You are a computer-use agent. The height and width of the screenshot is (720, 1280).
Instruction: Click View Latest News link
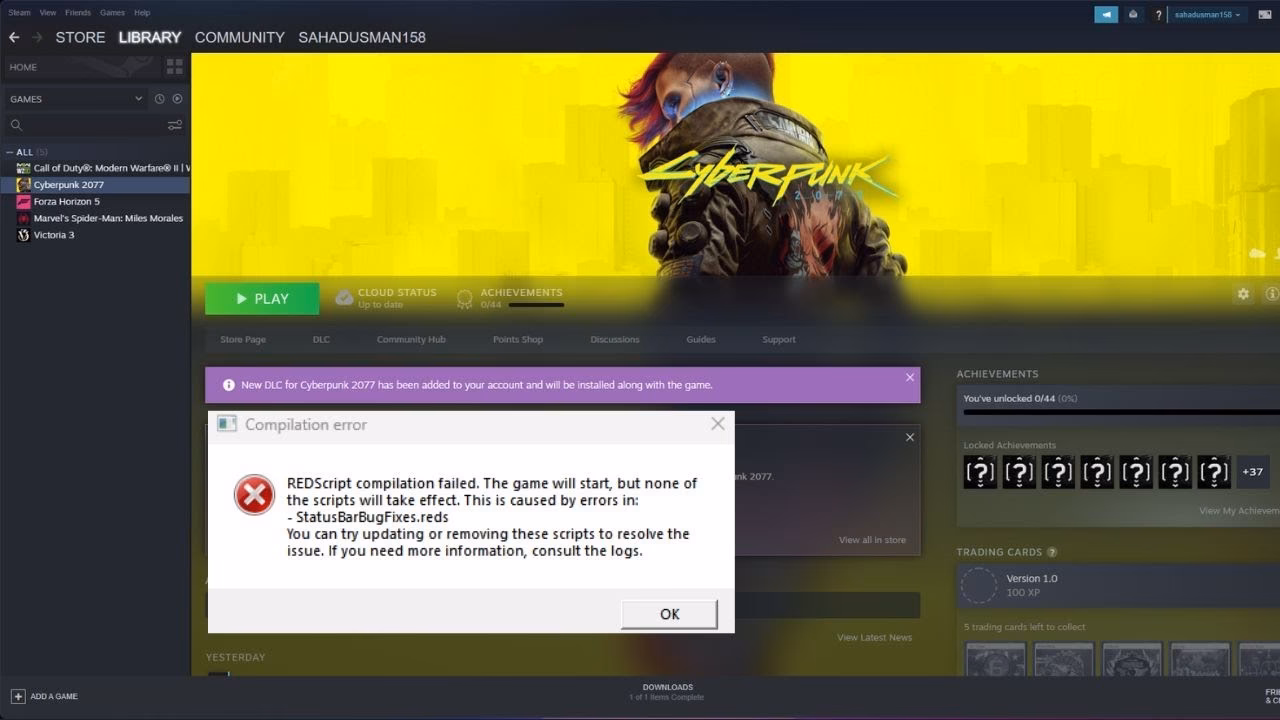[x=875, y=637]
